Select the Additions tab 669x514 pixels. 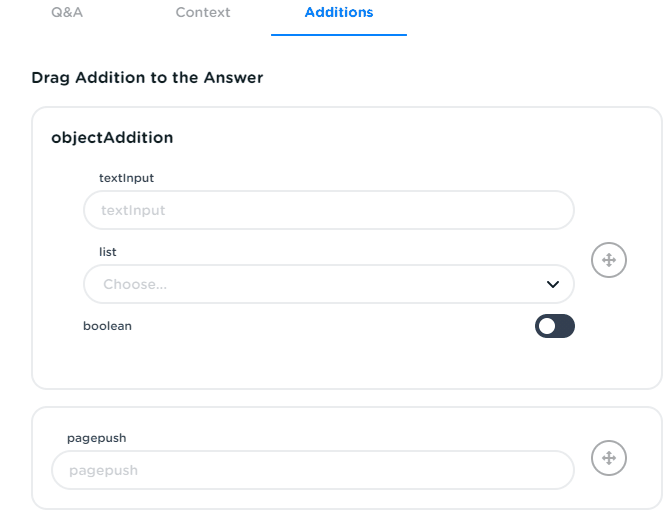(x=339, y=13)
